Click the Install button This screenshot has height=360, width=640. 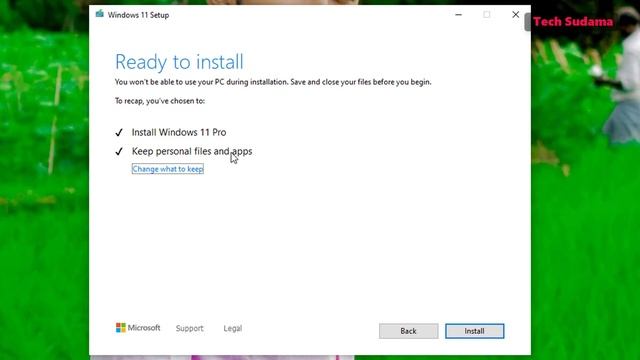(474, 331)
